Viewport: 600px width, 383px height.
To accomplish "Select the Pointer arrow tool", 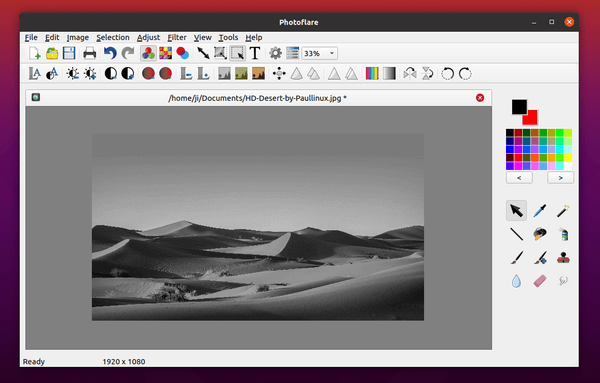I will click(516, 210).
